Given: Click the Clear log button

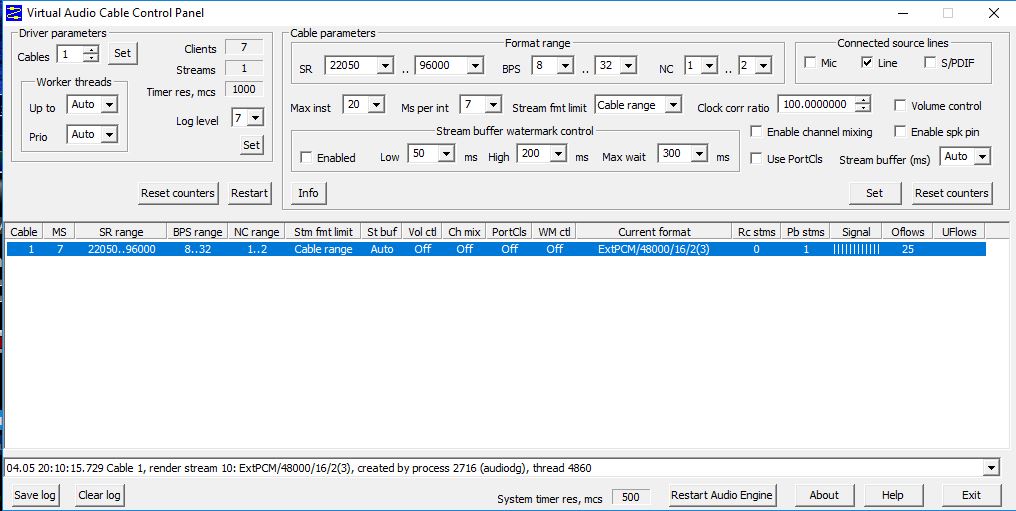Looking at the screenshot, I should point(99,495).
